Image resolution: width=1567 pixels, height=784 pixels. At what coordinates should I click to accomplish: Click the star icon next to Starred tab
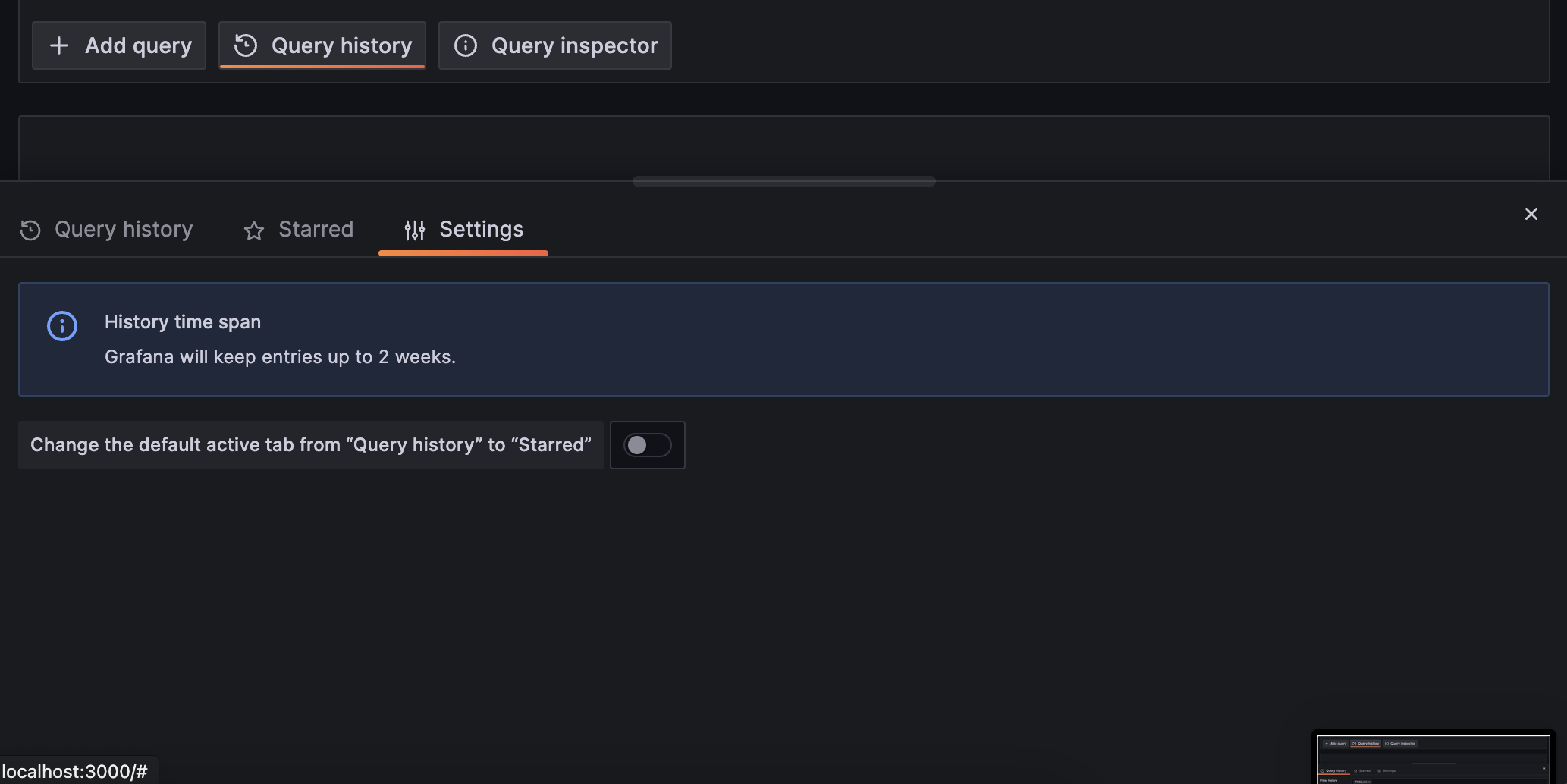point(253,230)
